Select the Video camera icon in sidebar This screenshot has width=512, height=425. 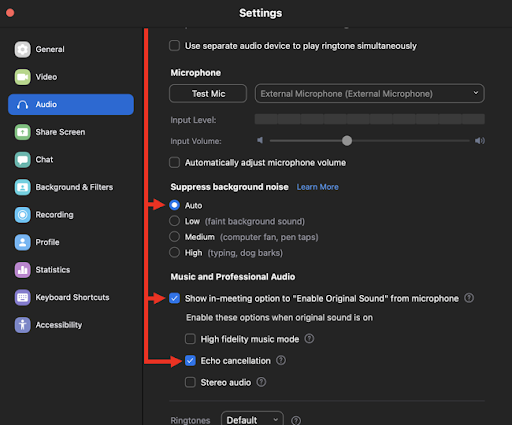(x=22, y=77)
